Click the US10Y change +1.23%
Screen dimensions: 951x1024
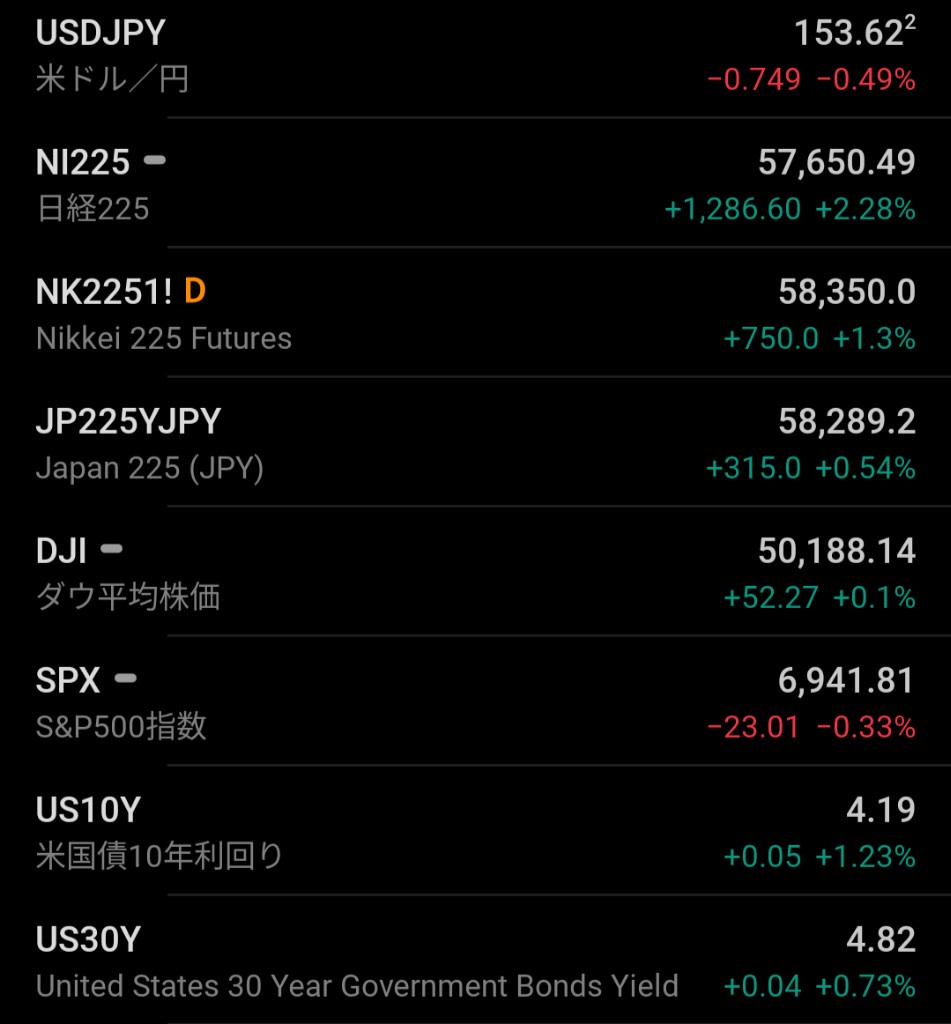pos(866,857)
